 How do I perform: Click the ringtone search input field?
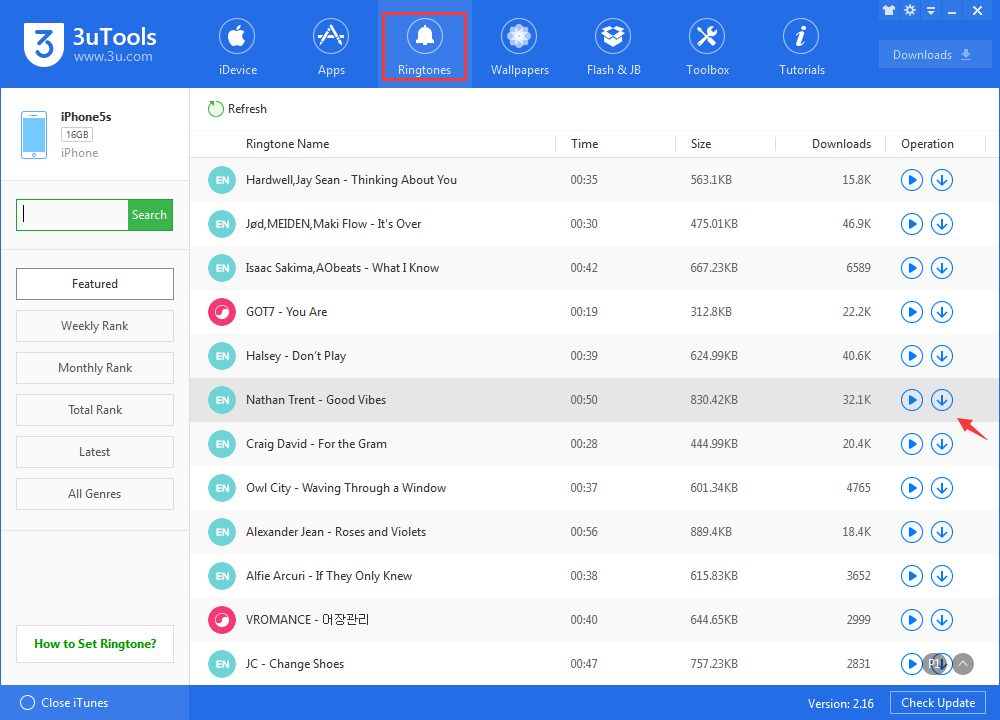tap(72, 215)
